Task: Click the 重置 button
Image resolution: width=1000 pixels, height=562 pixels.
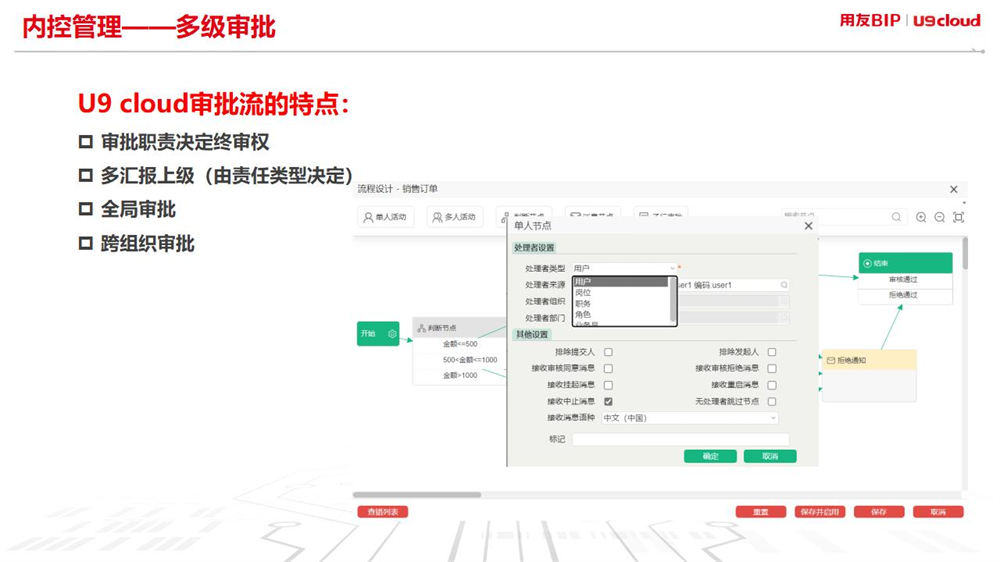Action: [x=760, y=512]
